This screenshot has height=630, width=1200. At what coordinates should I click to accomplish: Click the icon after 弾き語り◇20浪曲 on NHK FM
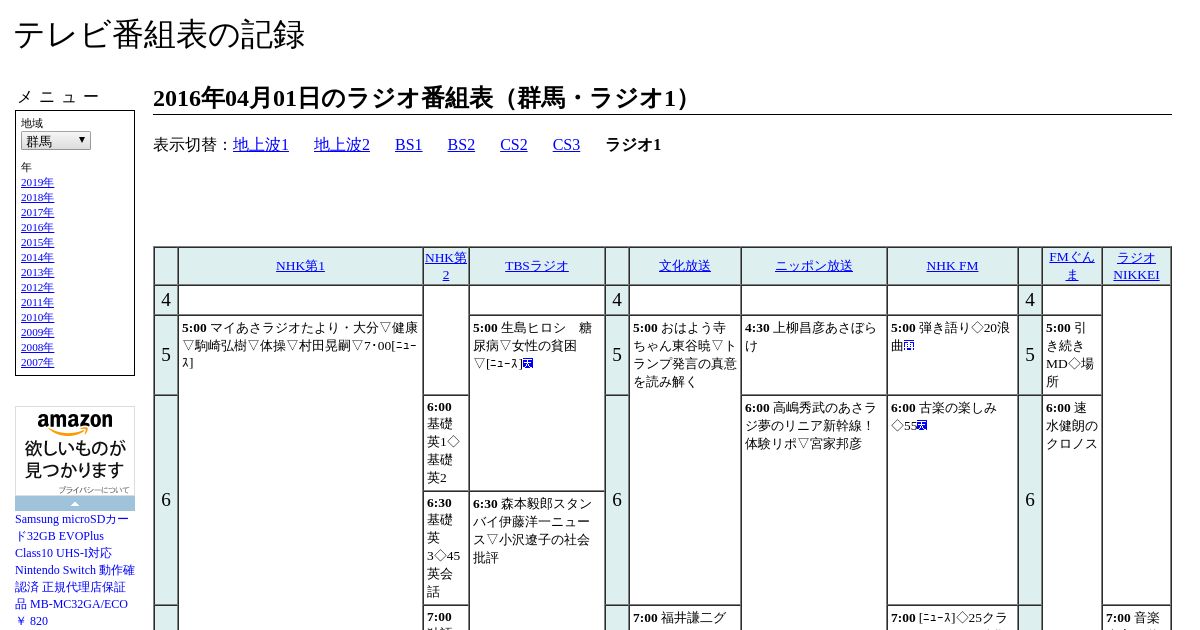(x=909, y=345)
